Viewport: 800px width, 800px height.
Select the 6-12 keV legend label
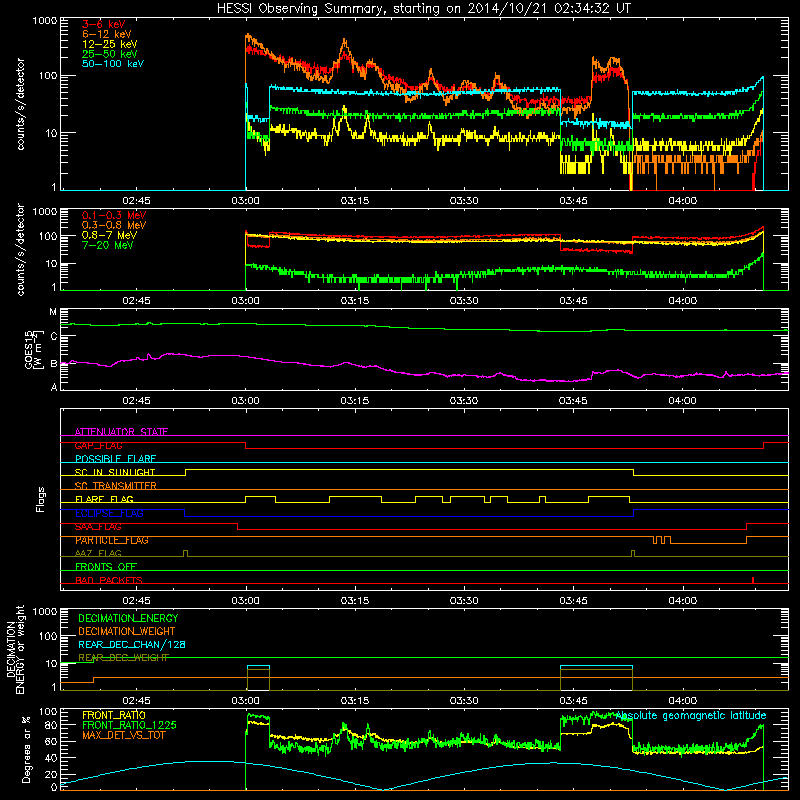pyautogui.click(x=107, y=34)
